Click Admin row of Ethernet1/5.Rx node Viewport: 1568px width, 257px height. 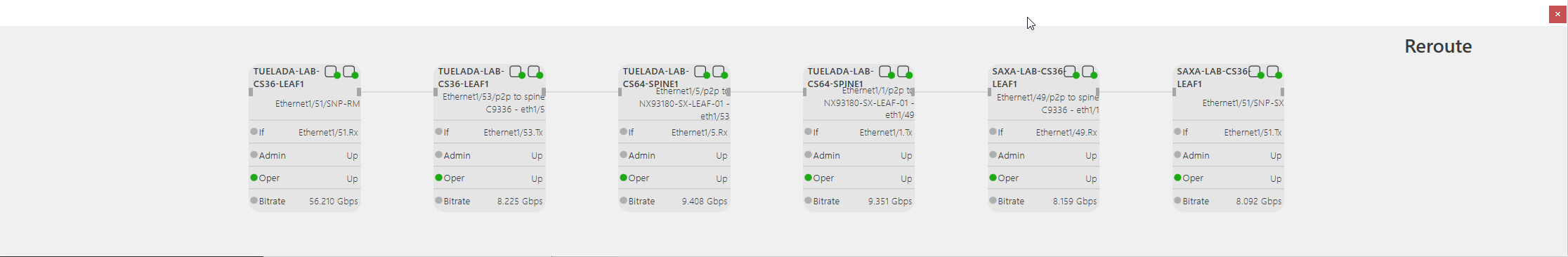click(x=674, y=155)
